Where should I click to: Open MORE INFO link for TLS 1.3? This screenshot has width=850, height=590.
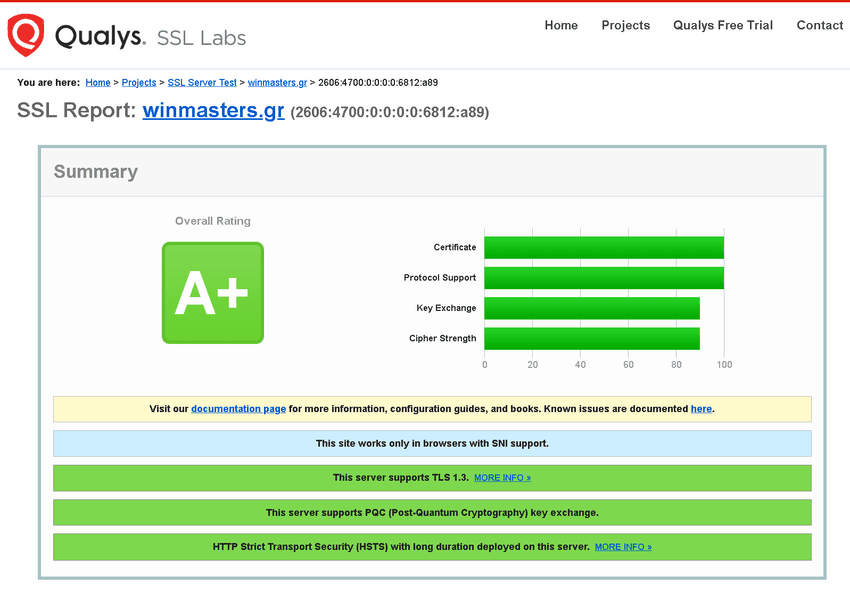503,478
